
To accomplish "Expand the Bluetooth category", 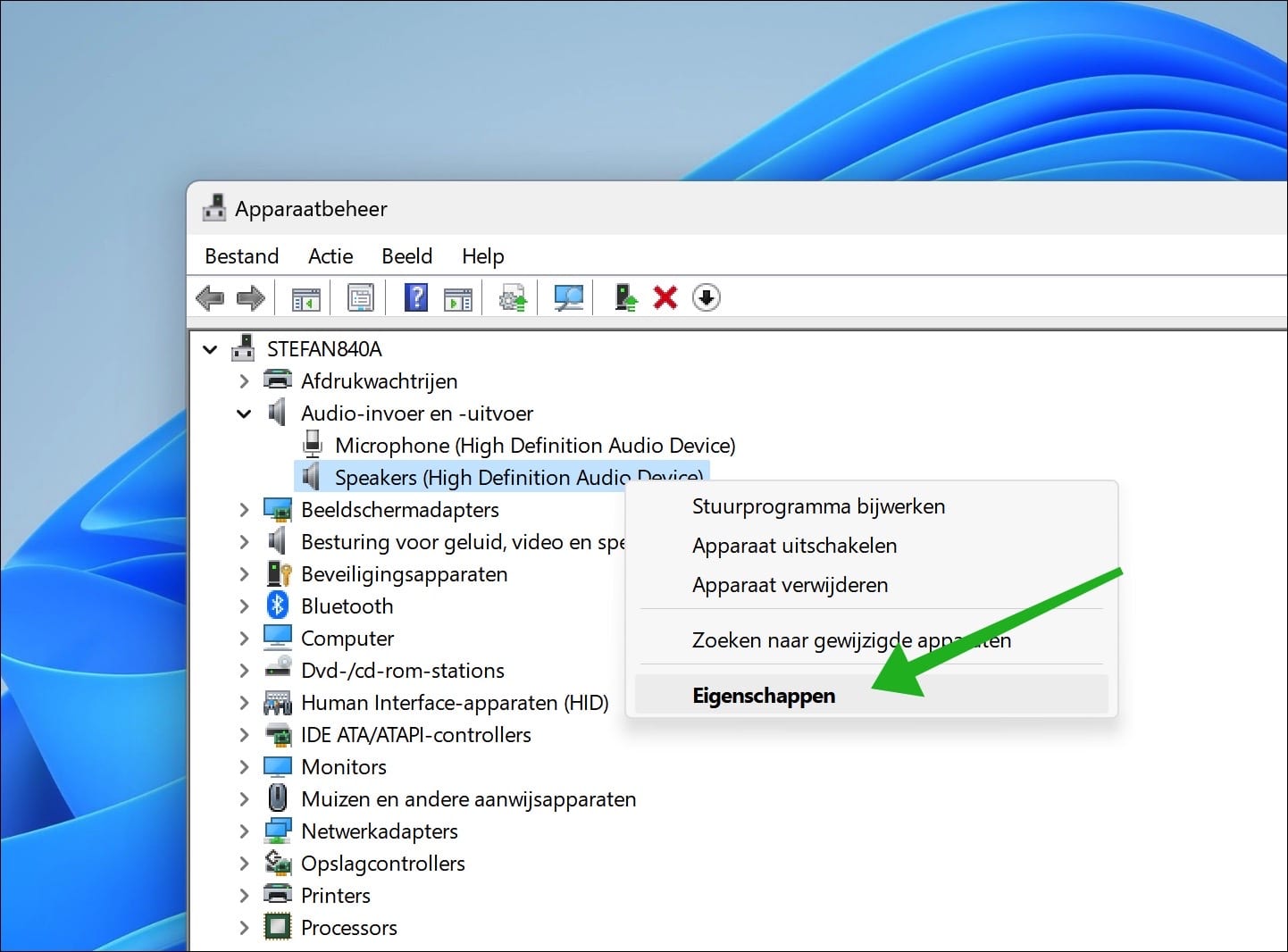I will click(243, 605).
